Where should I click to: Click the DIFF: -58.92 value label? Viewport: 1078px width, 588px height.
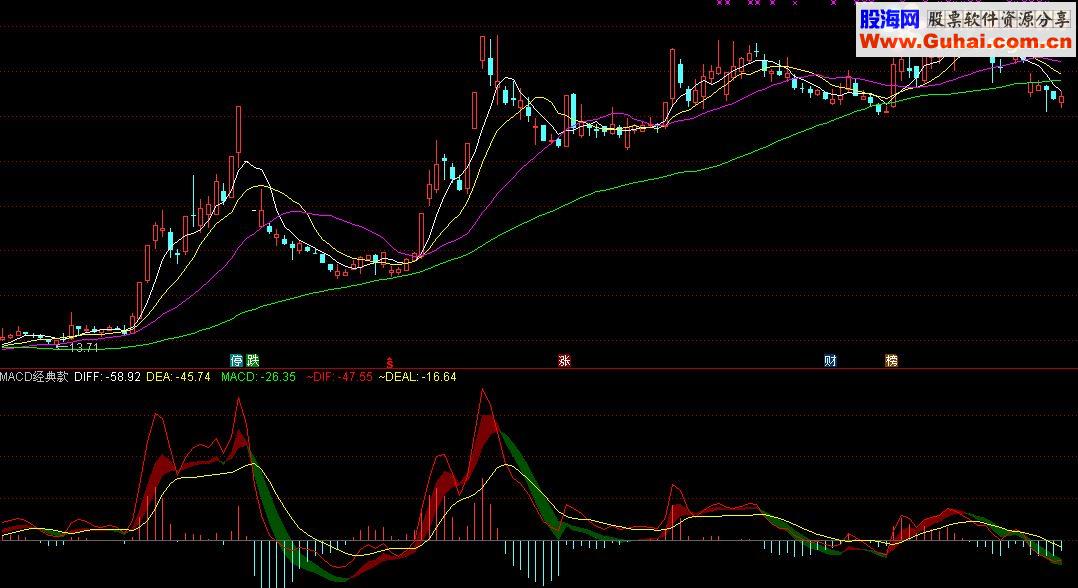[107, 377]
